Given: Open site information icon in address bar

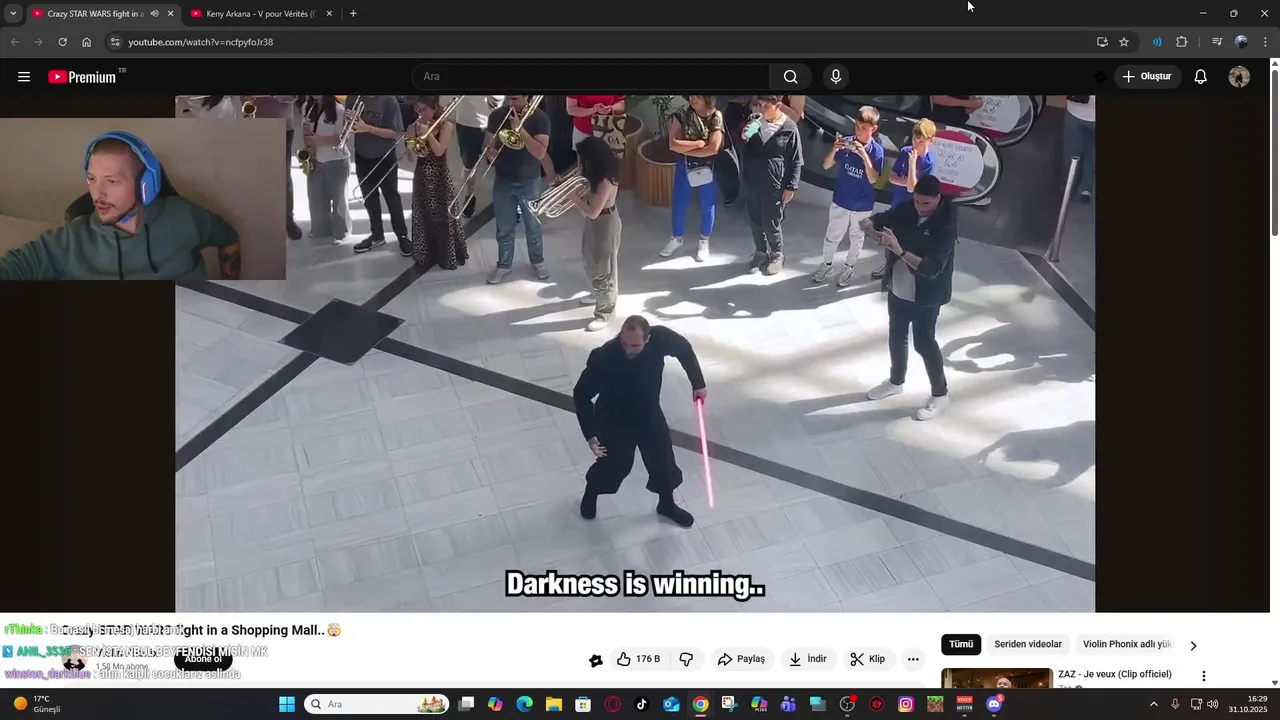Looking at the screenshot, I should point(115,42).
